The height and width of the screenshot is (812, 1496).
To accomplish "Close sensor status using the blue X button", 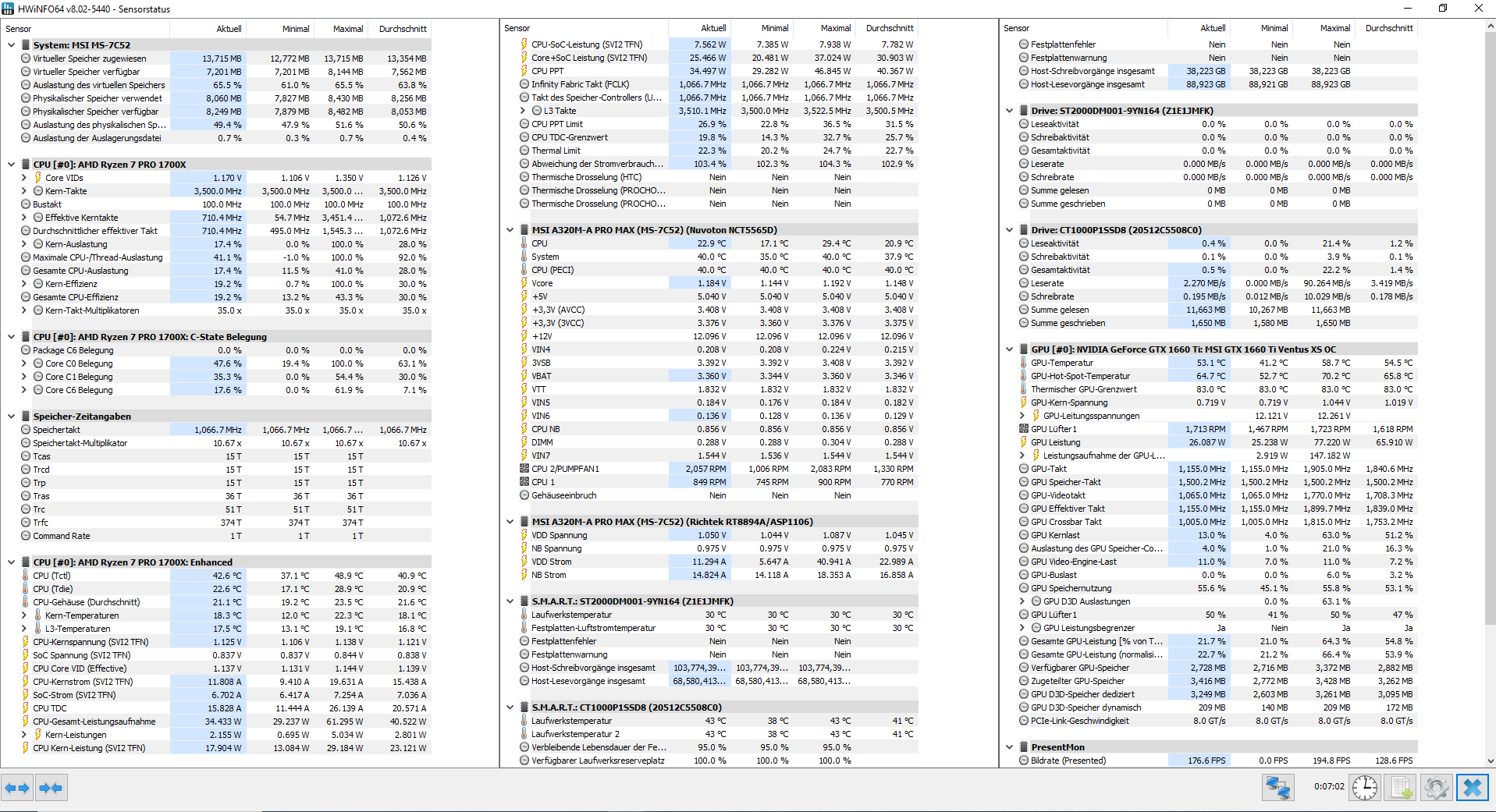I will click(x=1473, y=788).
